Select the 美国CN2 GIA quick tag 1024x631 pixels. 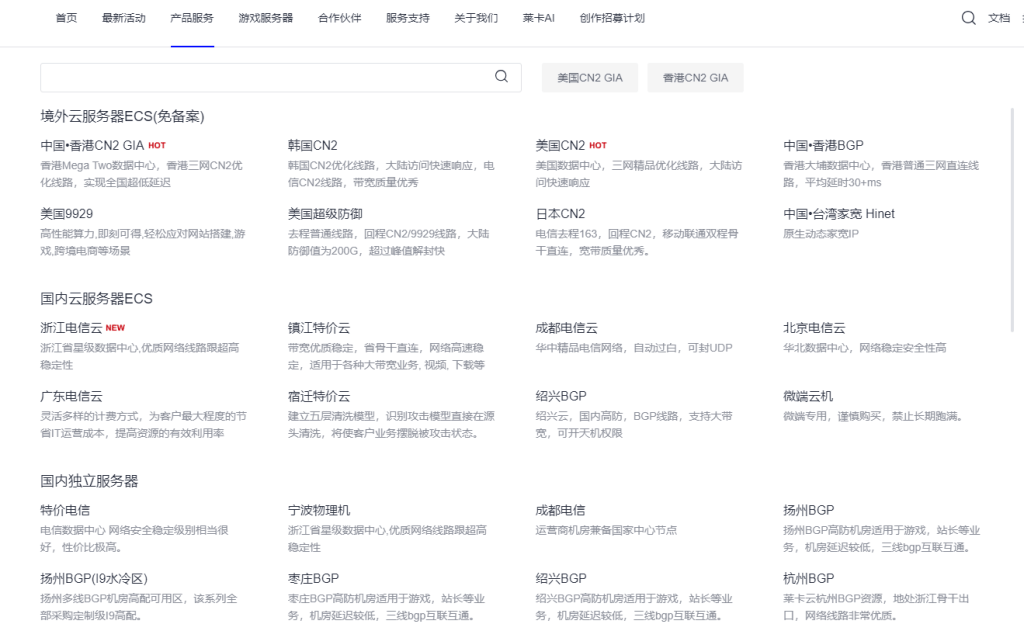tap(589, 77)
